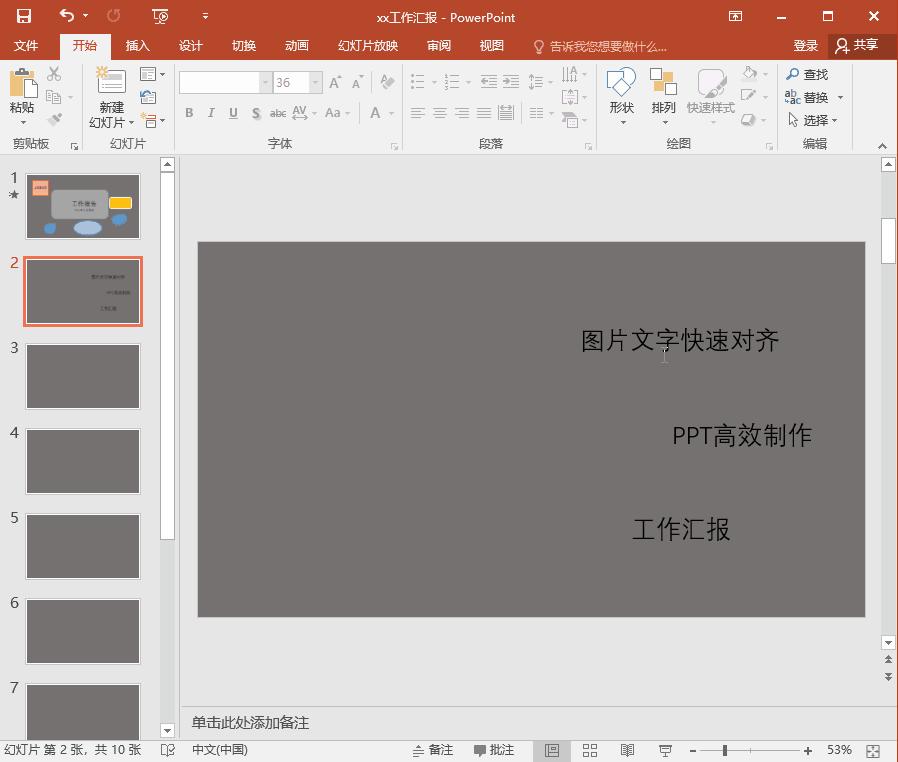898x762 pixels.
Task: Open 新建幻灯片 to add a slide
Action: (x=110, y=96)
